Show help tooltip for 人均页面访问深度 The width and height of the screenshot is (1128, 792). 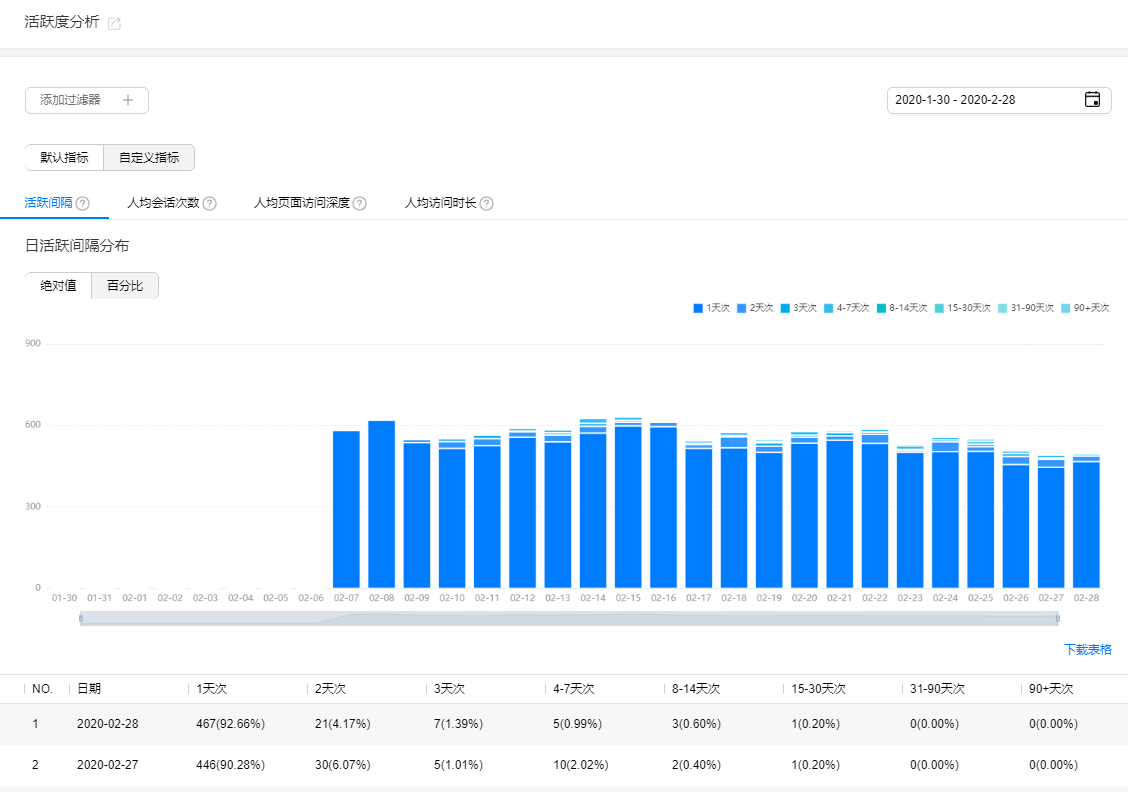coord(360,204)
